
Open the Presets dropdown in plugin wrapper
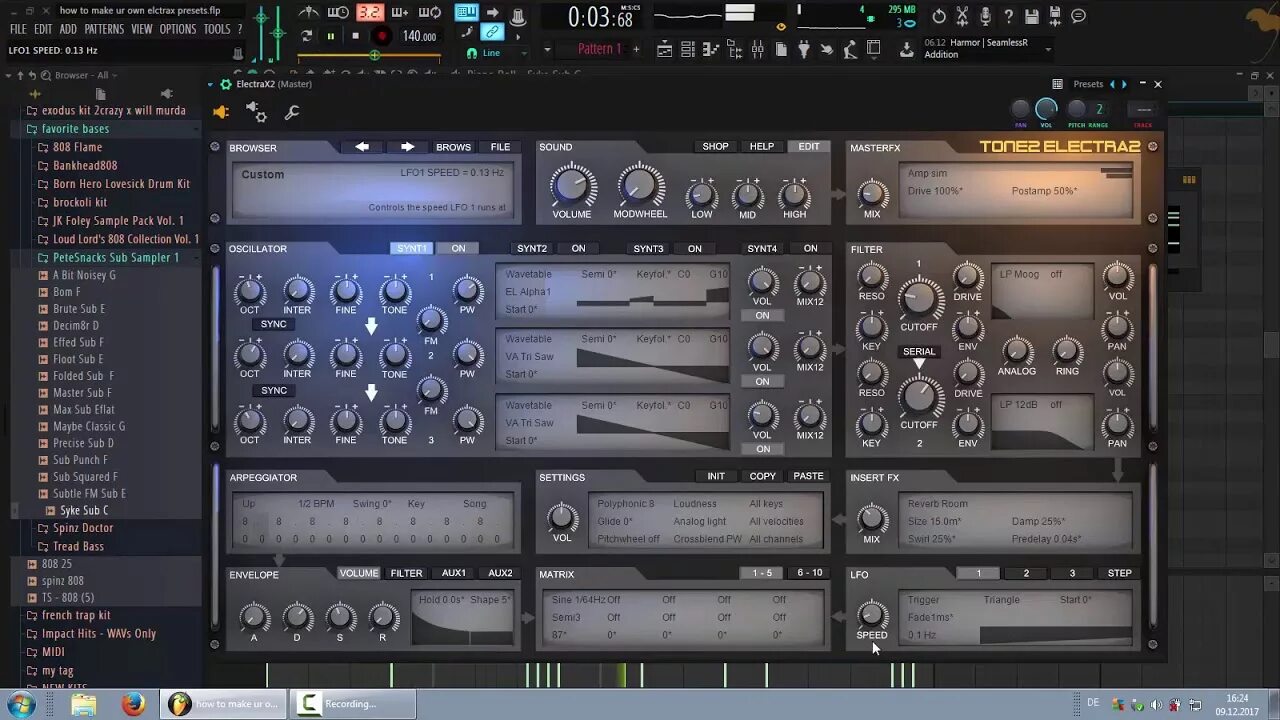pos(1088,84)
